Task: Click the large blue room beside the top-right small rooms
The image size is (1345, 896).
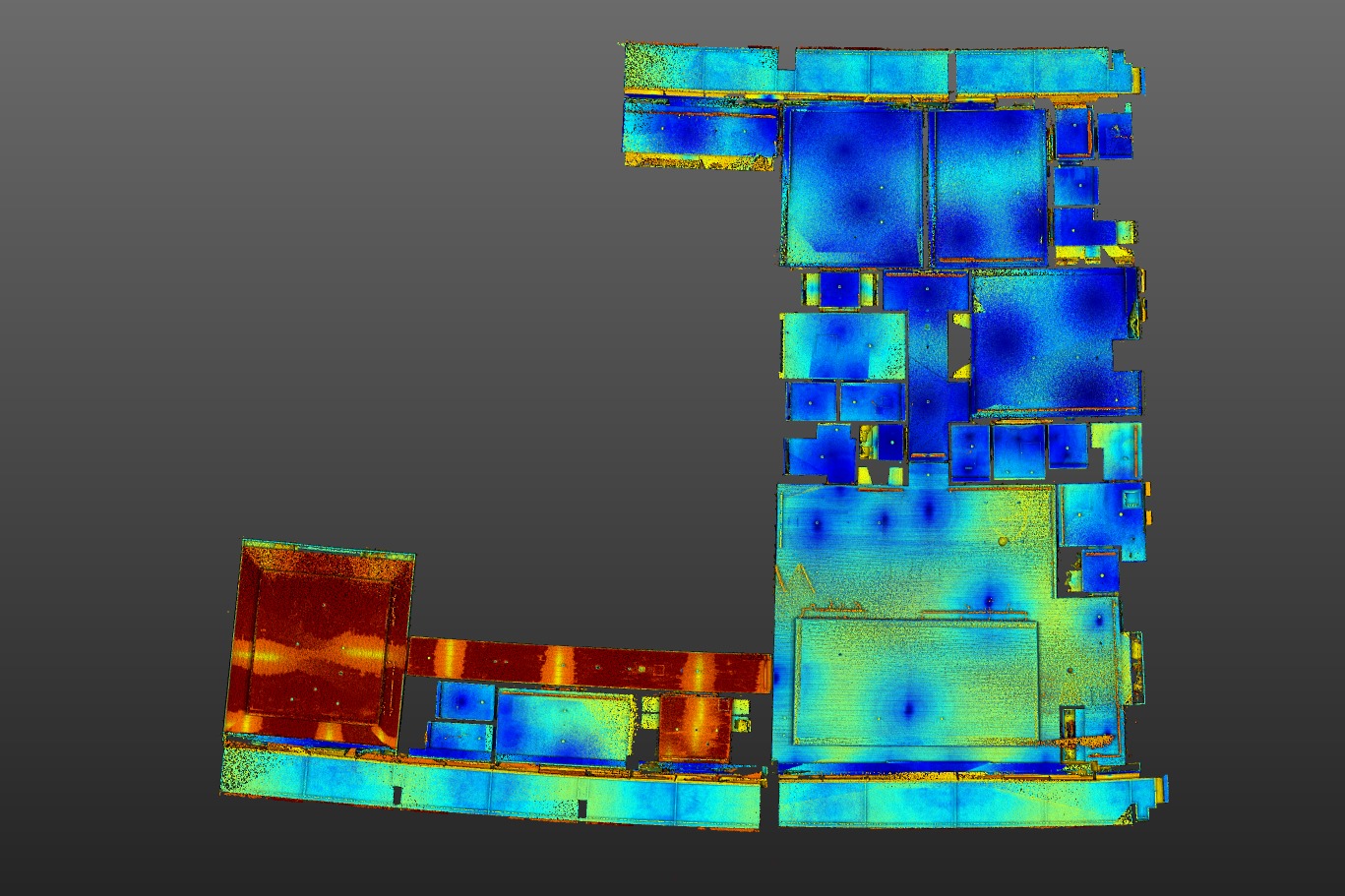Action: (x=990, y=185)
